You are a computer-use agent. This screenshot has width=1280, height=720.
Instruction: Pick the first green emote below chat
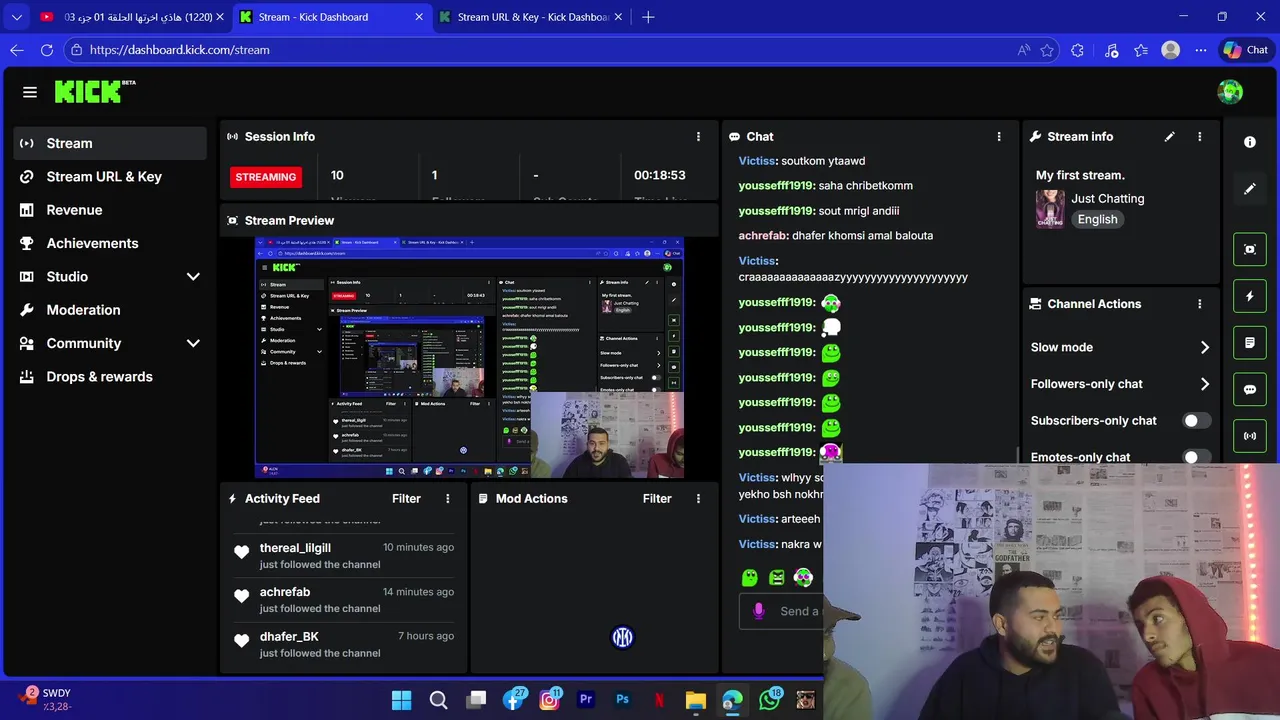(750, 577)
